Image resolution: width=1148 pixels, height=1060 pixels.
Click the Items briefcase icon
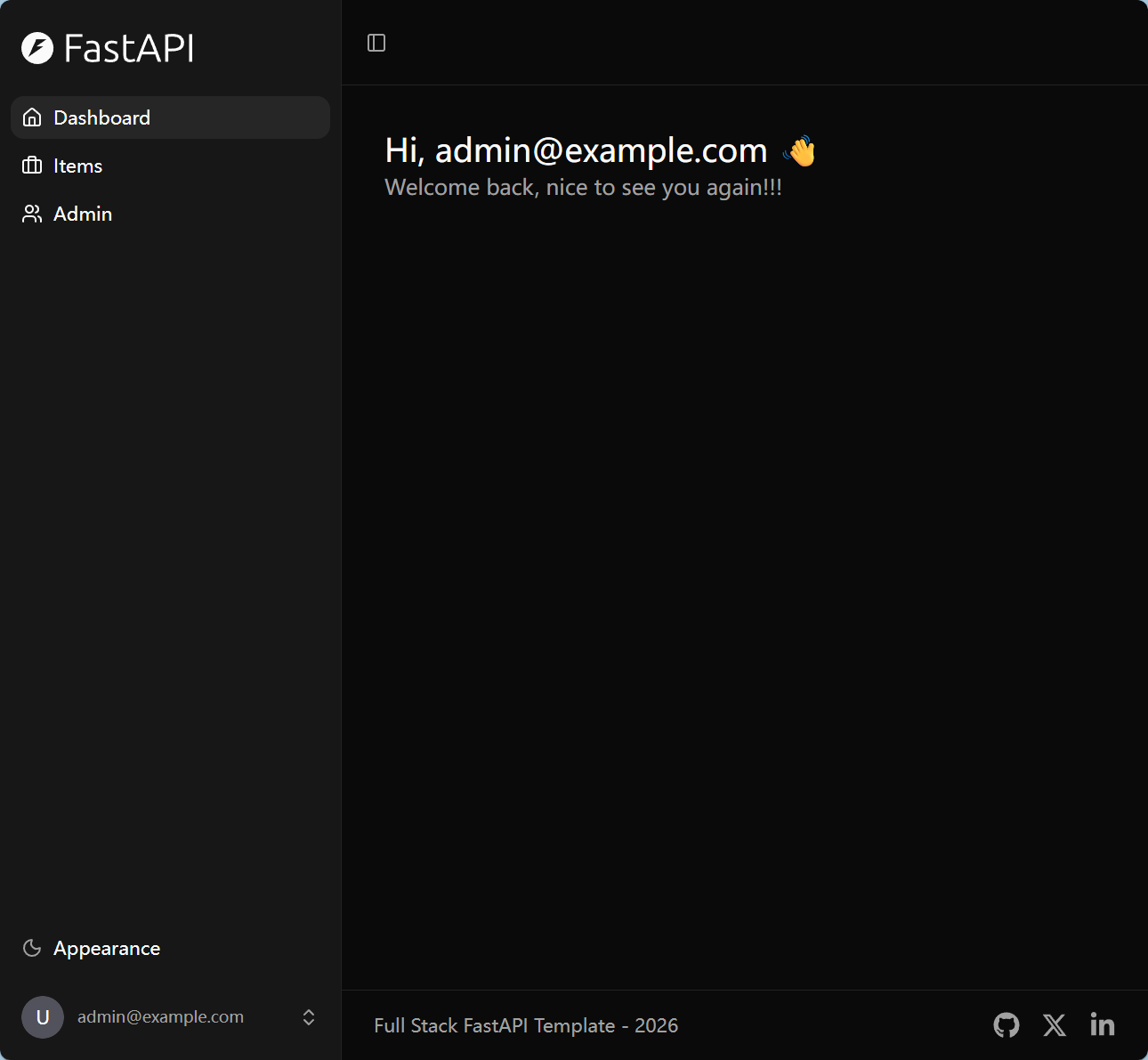[x=32, y=166]
